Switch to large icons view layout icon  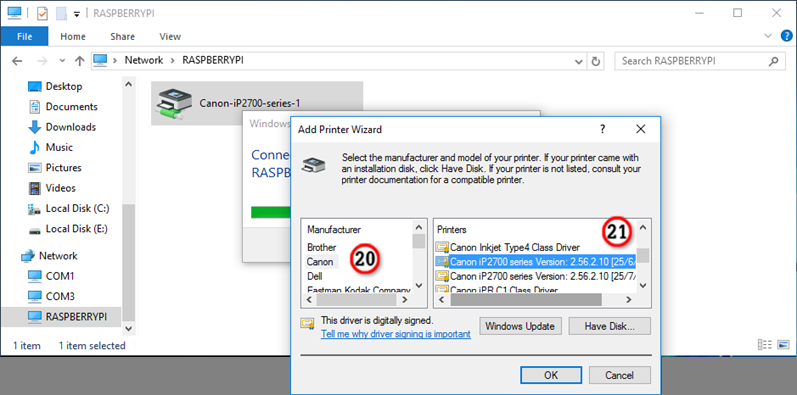coord(783,345)
